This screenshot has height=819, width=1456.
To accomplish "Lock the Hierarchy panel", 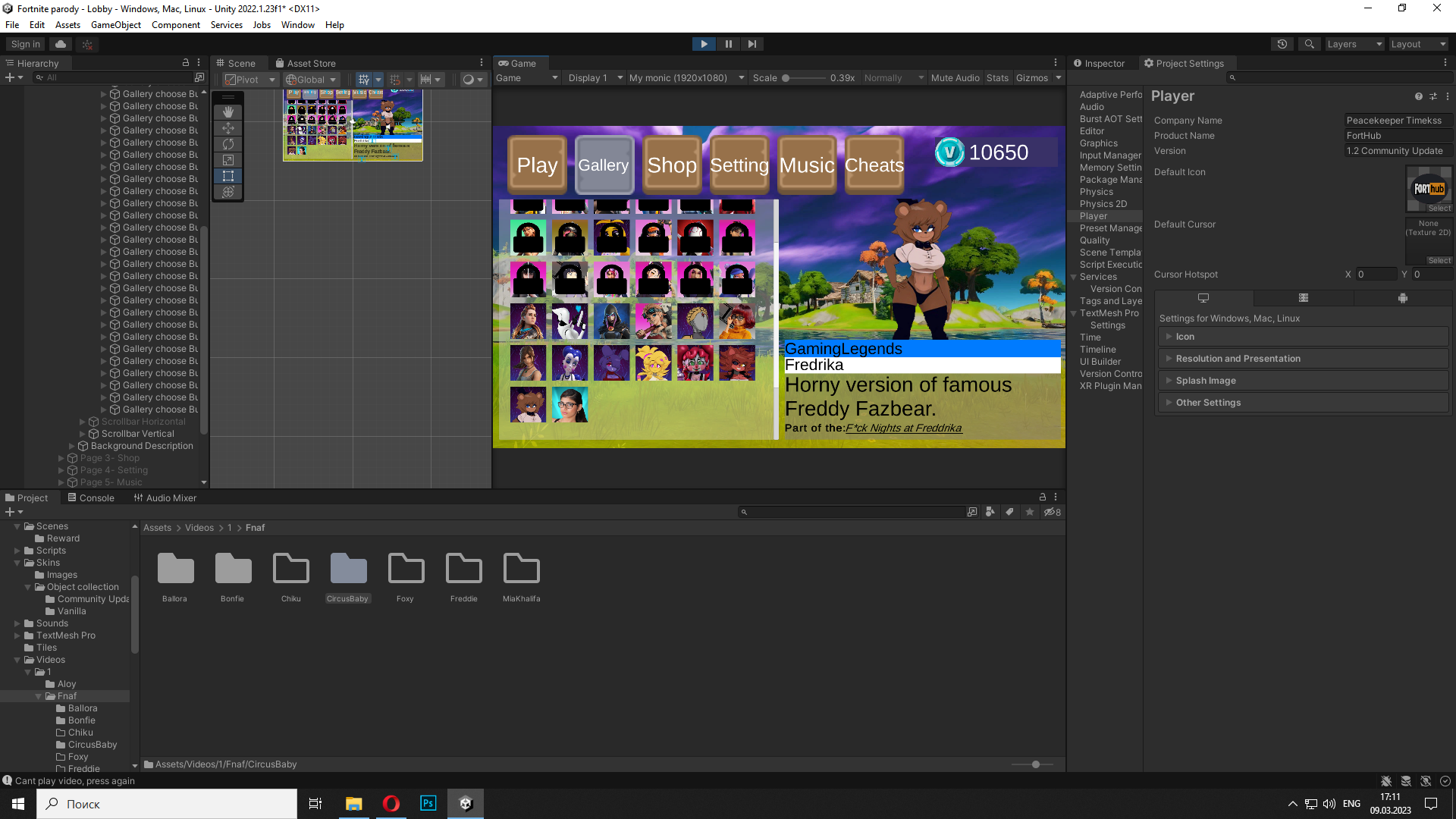I will (186, 63).
